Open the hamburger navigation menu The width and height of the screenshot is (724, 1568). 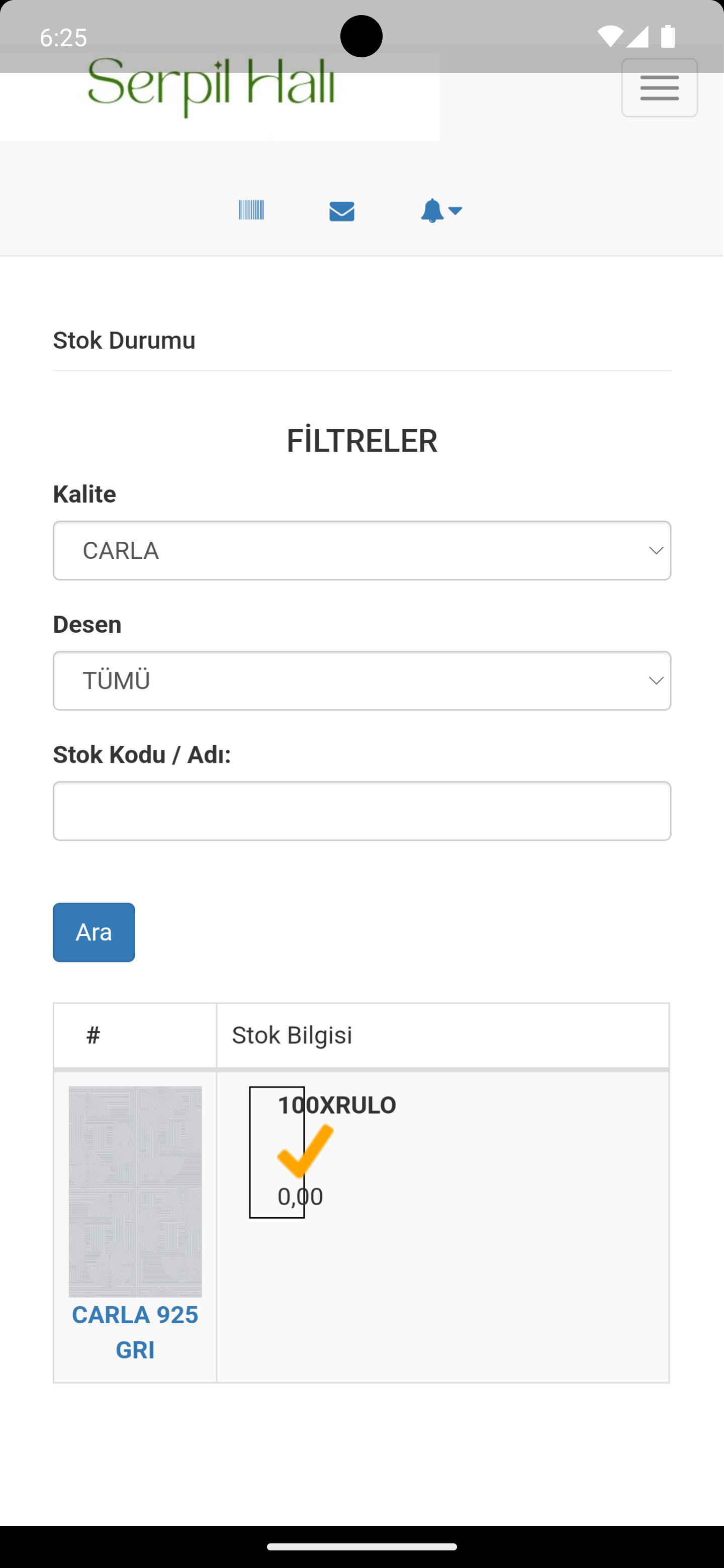click(660, 87)
